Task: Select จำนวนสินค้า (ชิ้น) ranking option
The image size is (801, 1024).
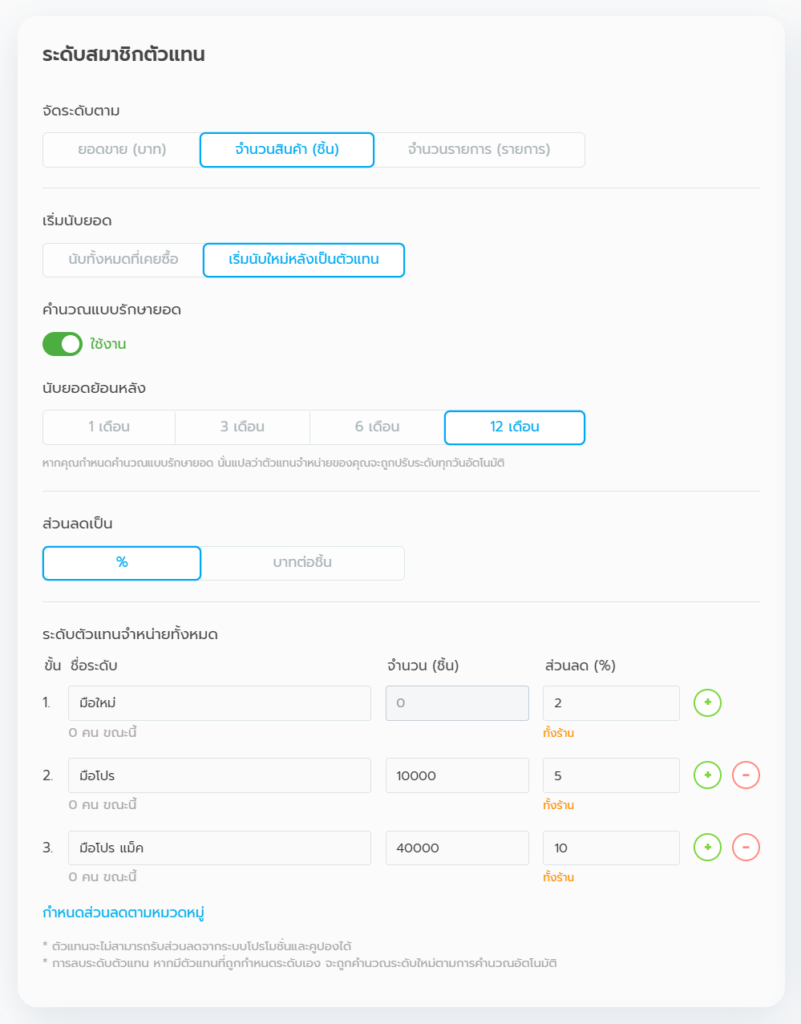Action: click(287, 150)
